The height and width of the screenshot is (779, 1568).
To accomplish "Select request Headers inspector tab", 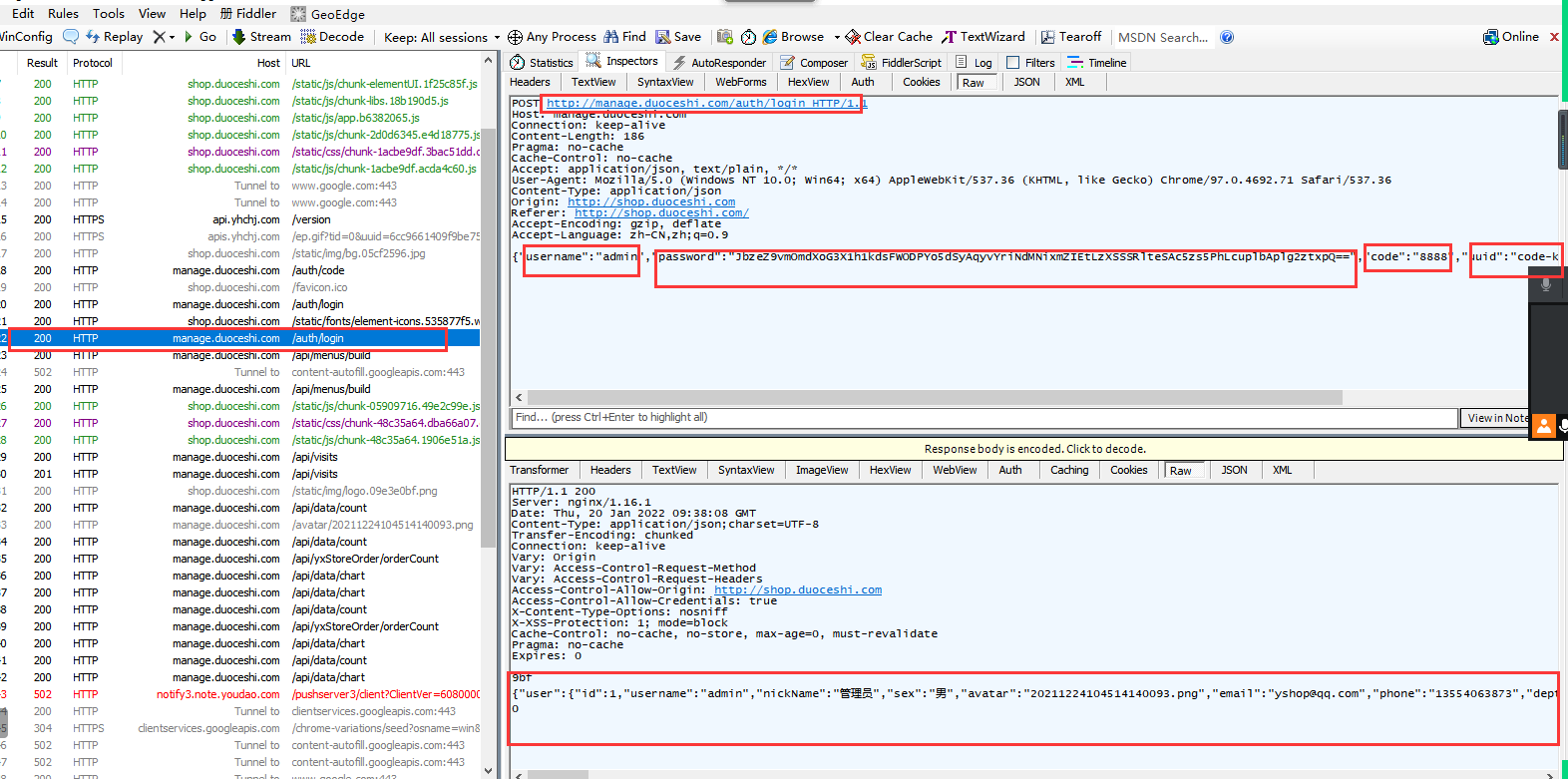I will tap(530, 82).
